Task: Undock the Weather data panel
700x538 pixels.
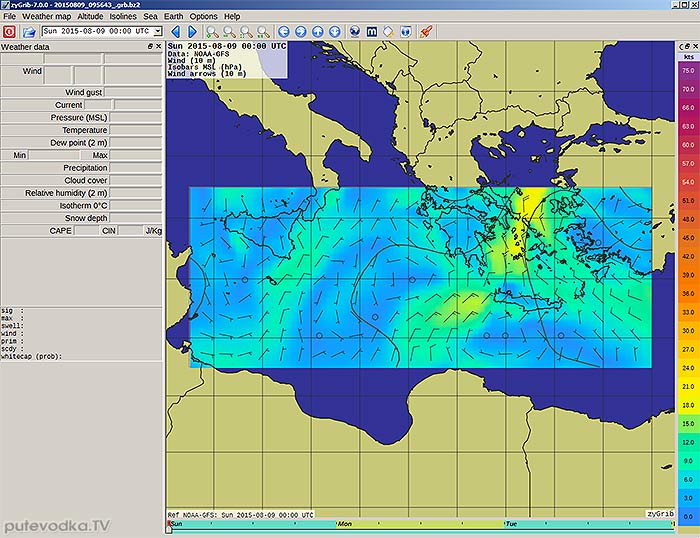Action: (x=150, y=46)
